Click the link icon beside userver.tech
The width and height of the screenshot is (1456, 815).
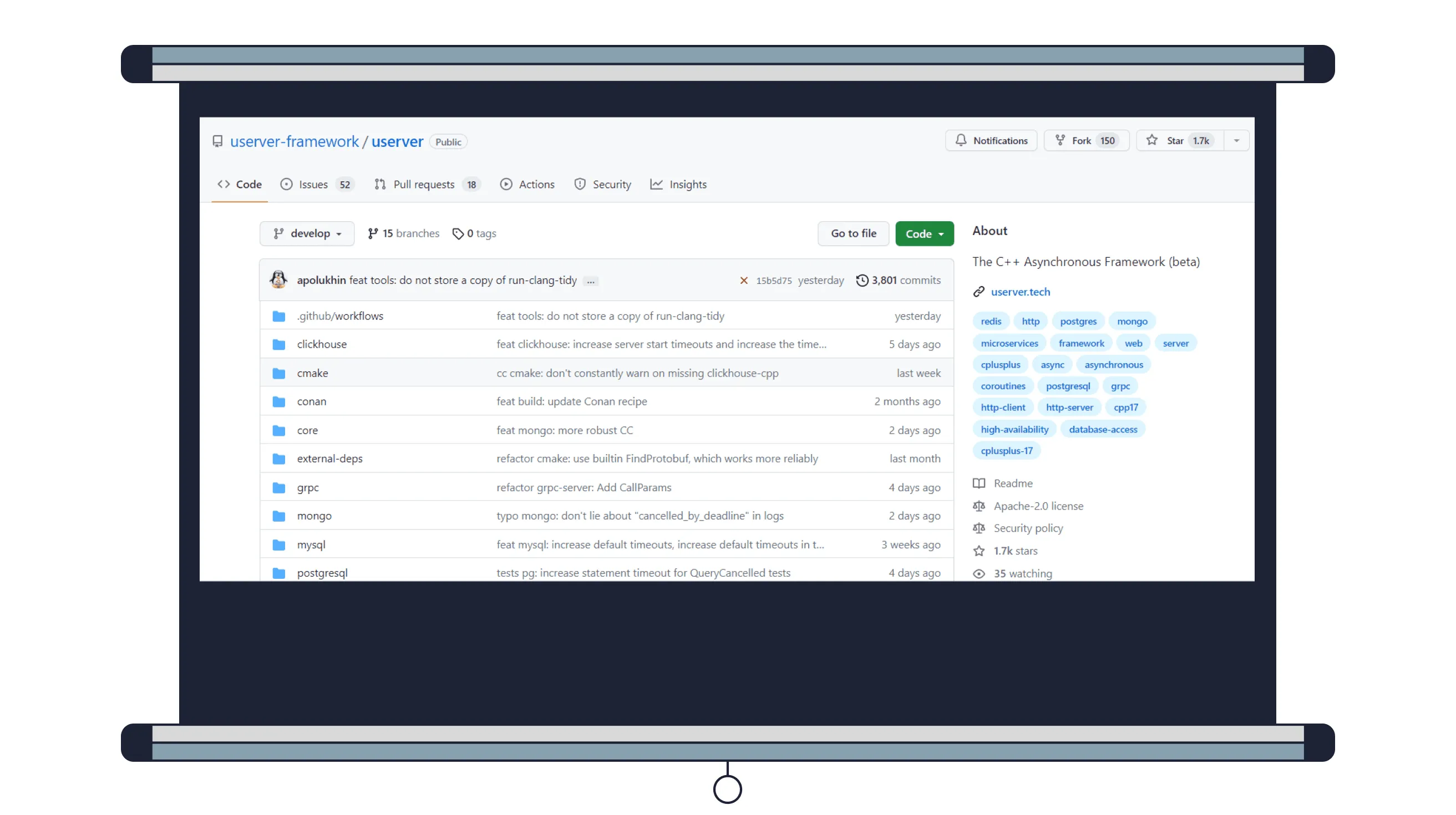[979, 292]
